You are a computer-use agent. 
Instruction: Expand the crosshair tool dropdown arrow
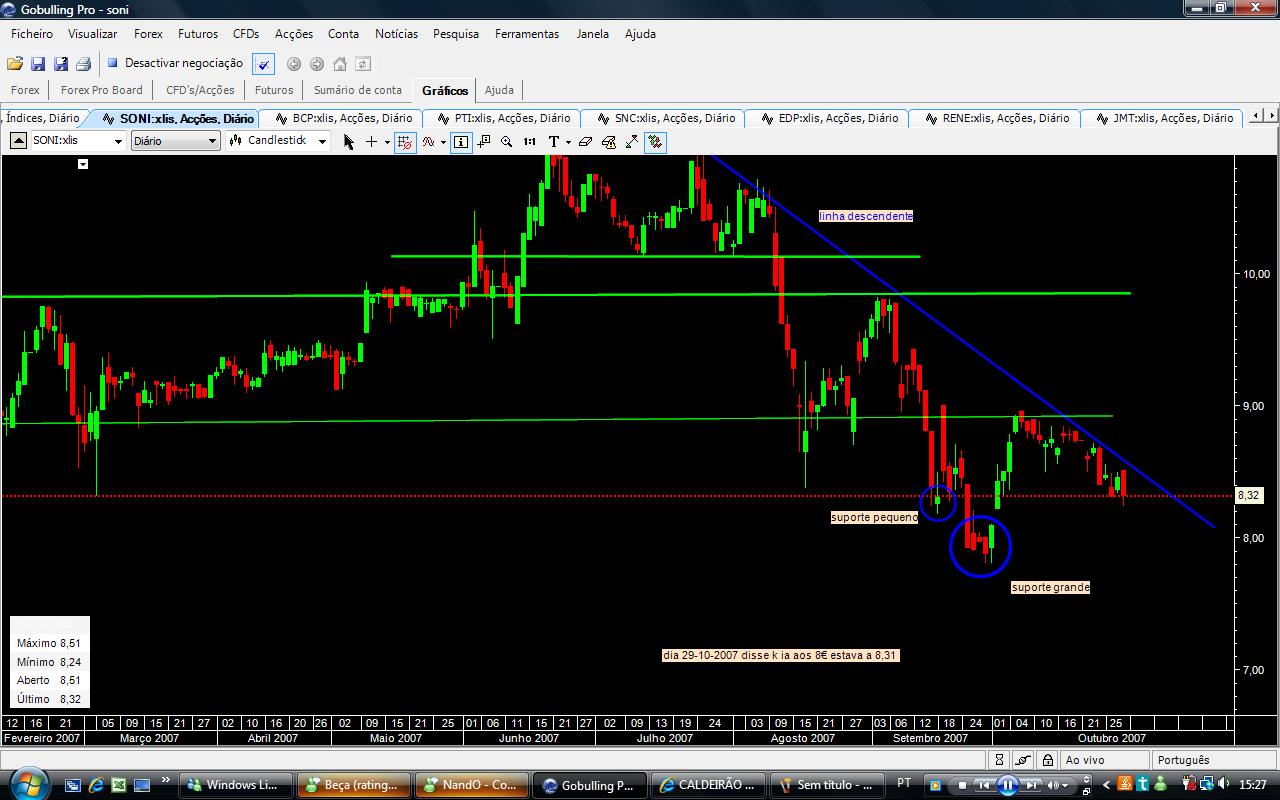point(387,141)
